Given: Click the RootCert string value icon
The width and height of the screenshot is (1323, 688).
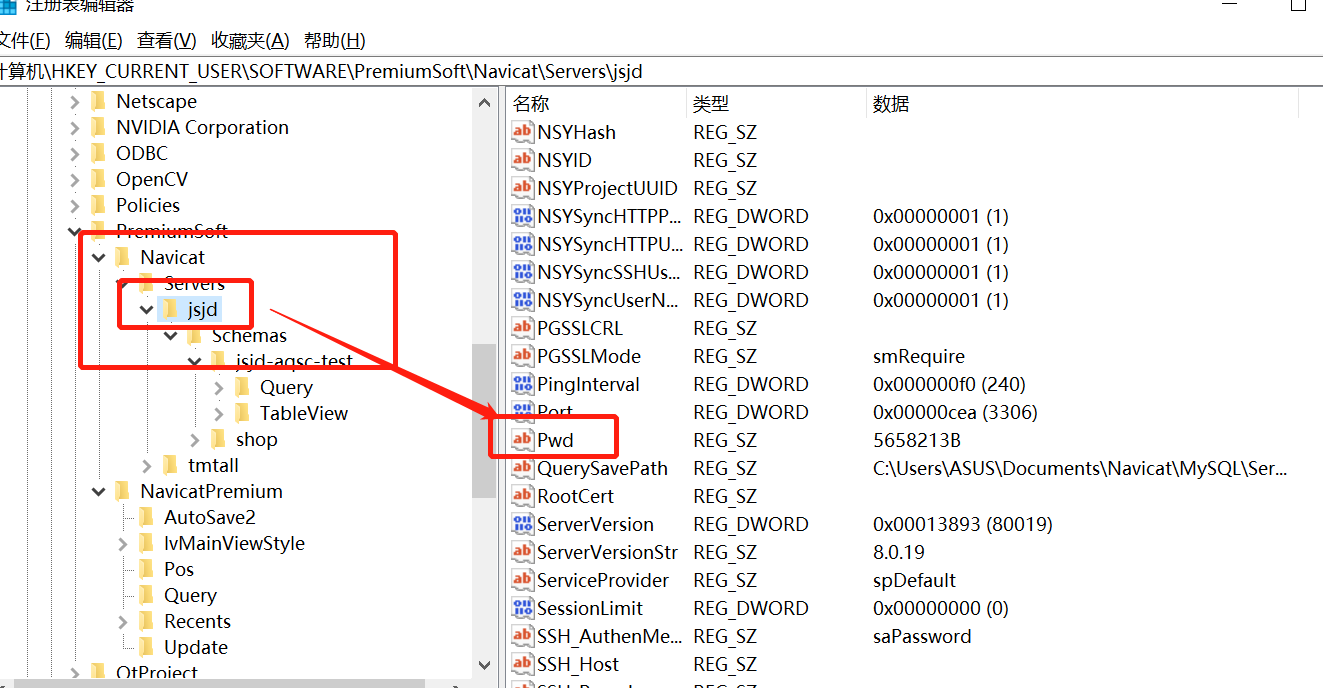Looking at the screenshot, I should pos(522,496).
